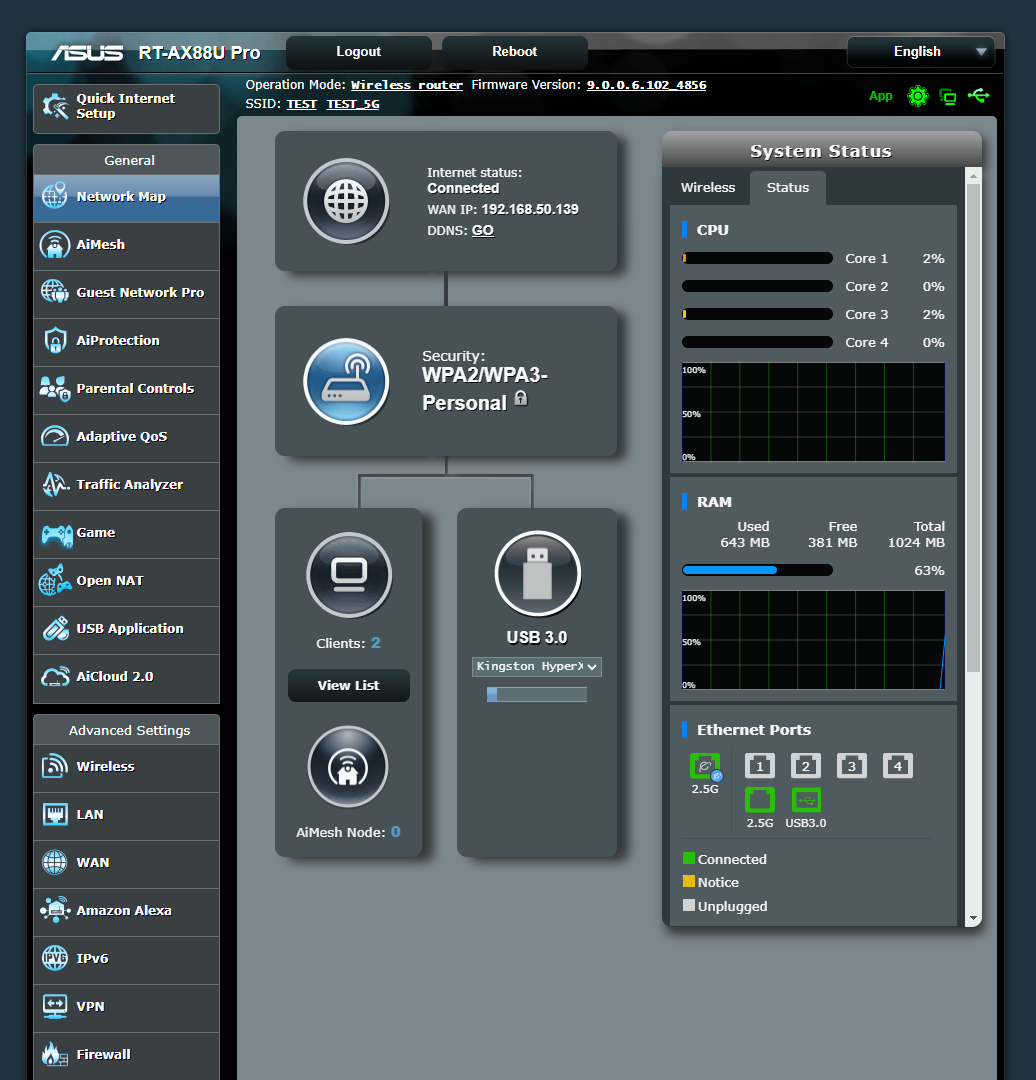The width and height of the screenshot is (1036, 1080).
Task: Click the IPv6 globe icon
Action: tap(55, 958)
